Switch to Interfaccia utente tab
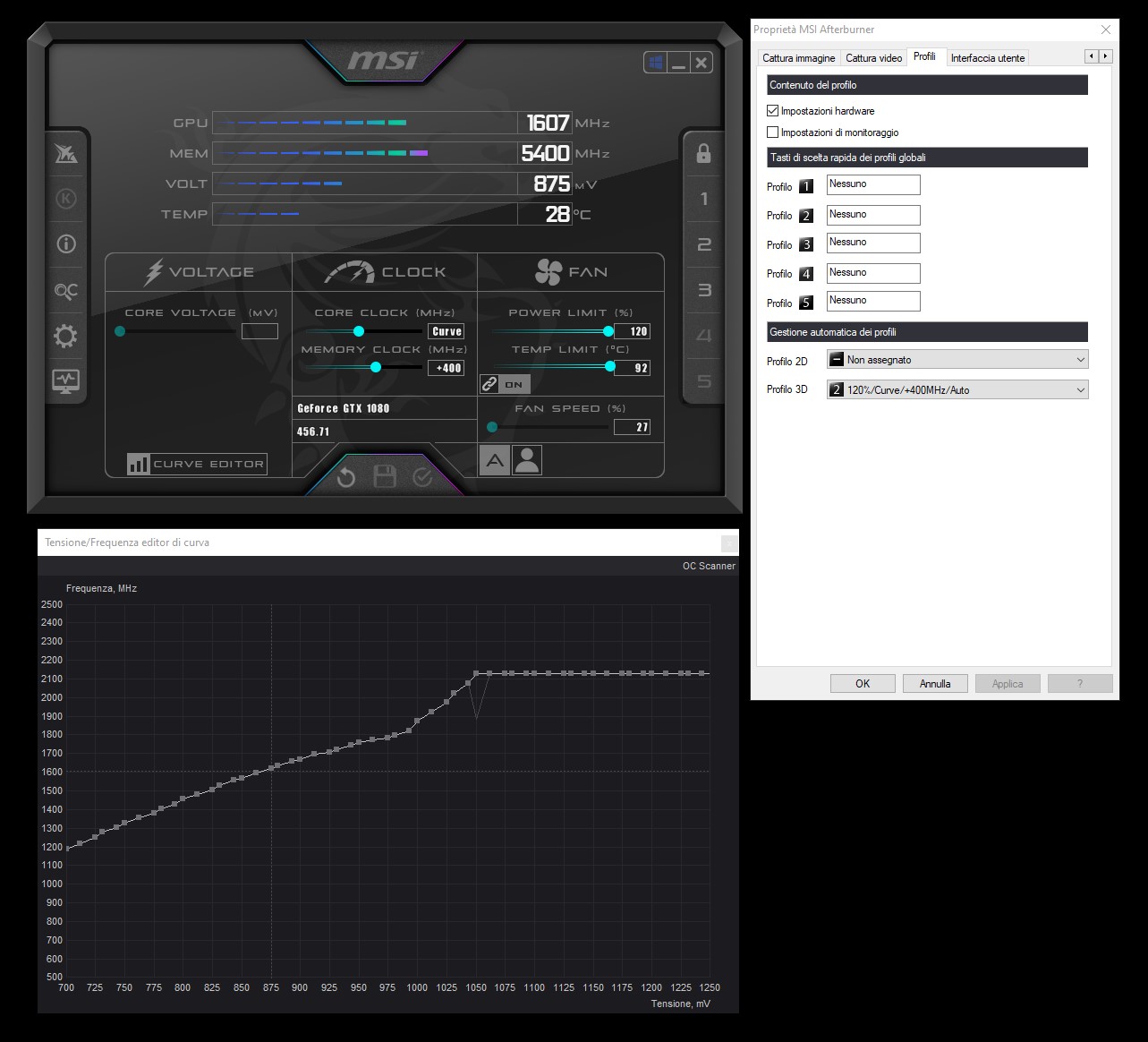This screenshot has height=1042, width=1148. 988,58
